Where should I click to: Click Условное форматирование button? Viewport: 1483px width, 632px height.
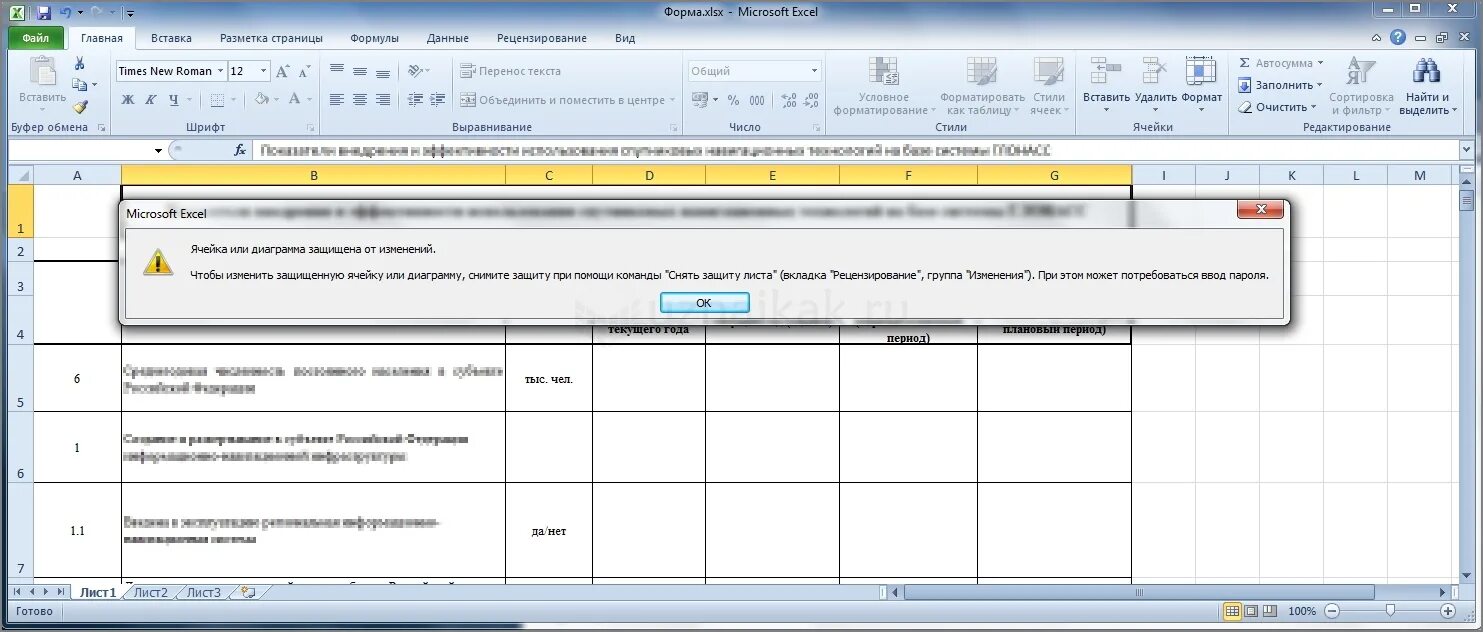(x=884, y=87)
